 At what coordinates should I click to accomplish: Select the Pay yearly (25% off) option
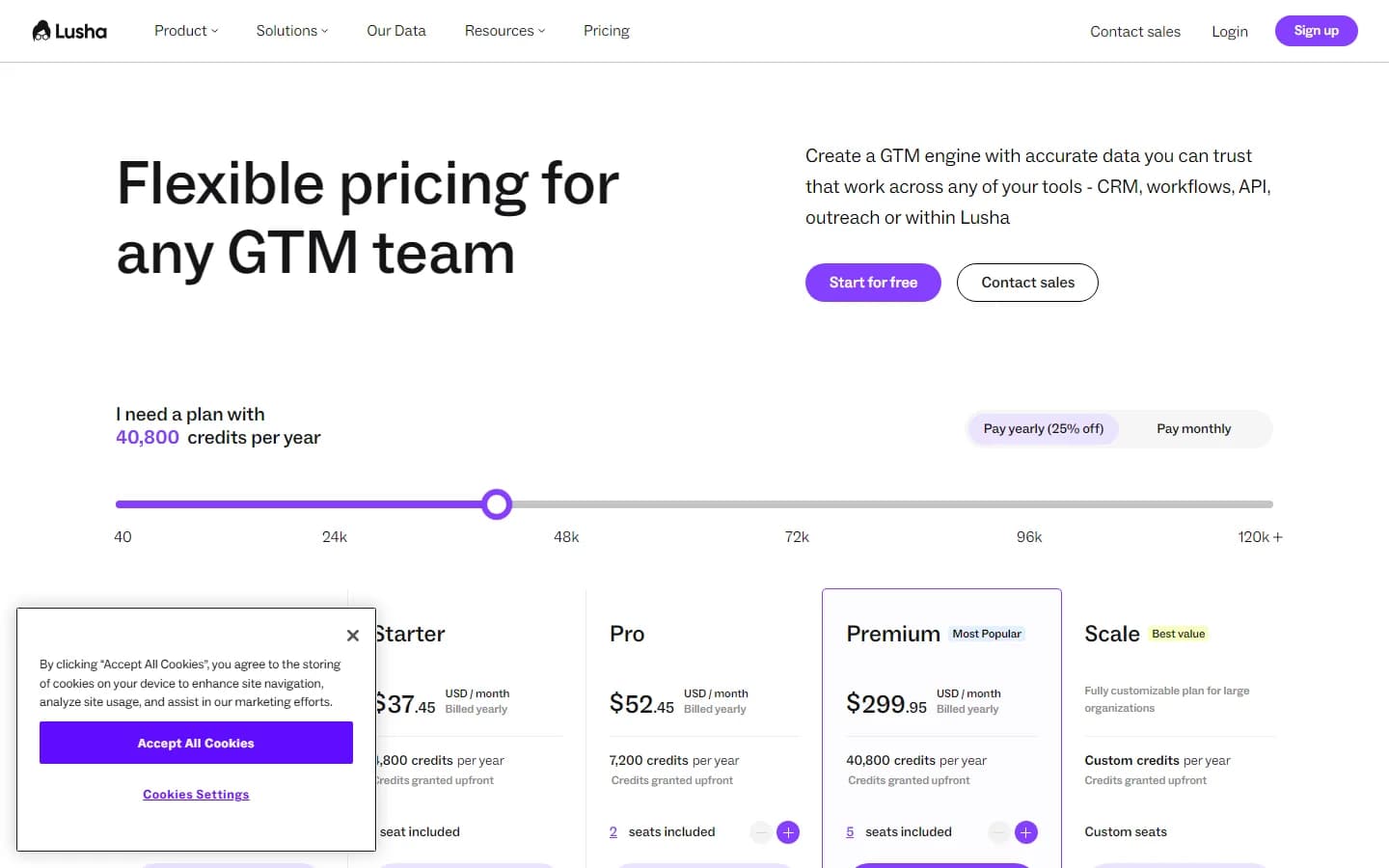[1043, 428]
